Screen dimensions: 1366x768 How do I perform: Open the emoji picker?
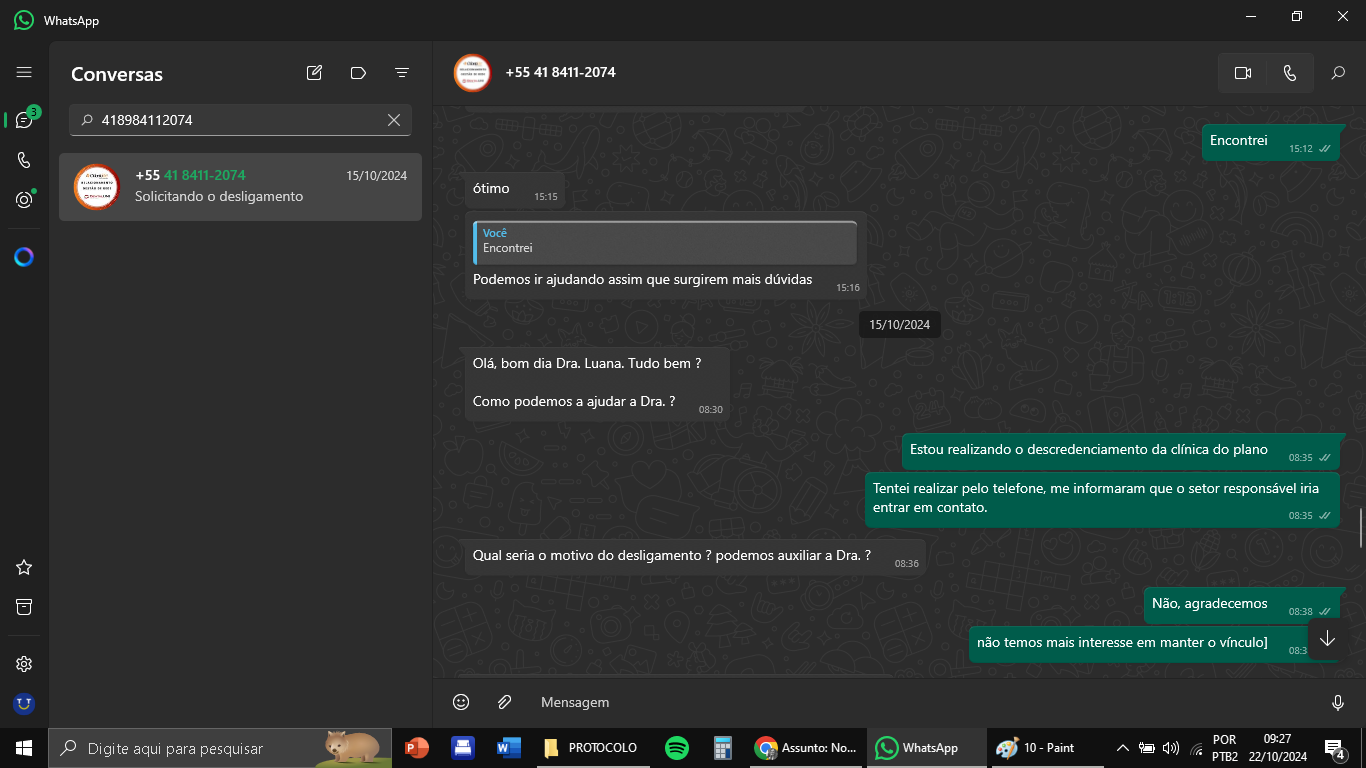pyautogui.click(x=461, y=702)
